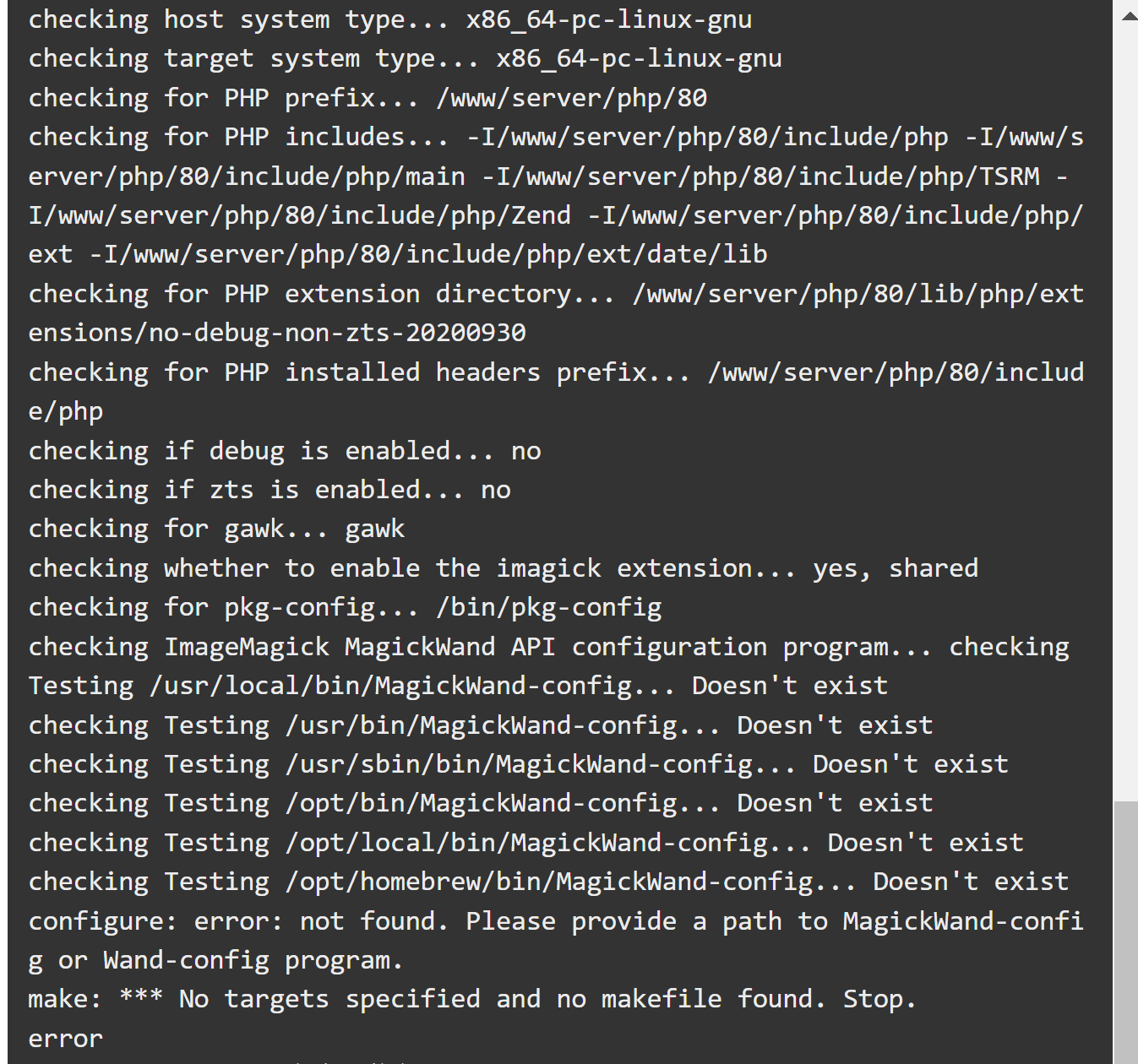
Task: Click the scrollbar up arrow
Action: [x=1129, y=16]
